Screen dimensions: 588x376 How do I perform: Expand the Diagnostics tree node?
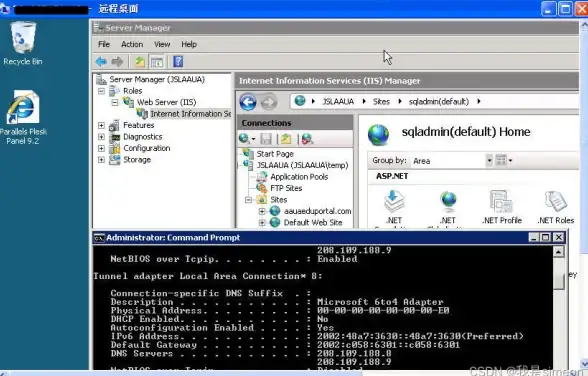click(x=101, y=137)
